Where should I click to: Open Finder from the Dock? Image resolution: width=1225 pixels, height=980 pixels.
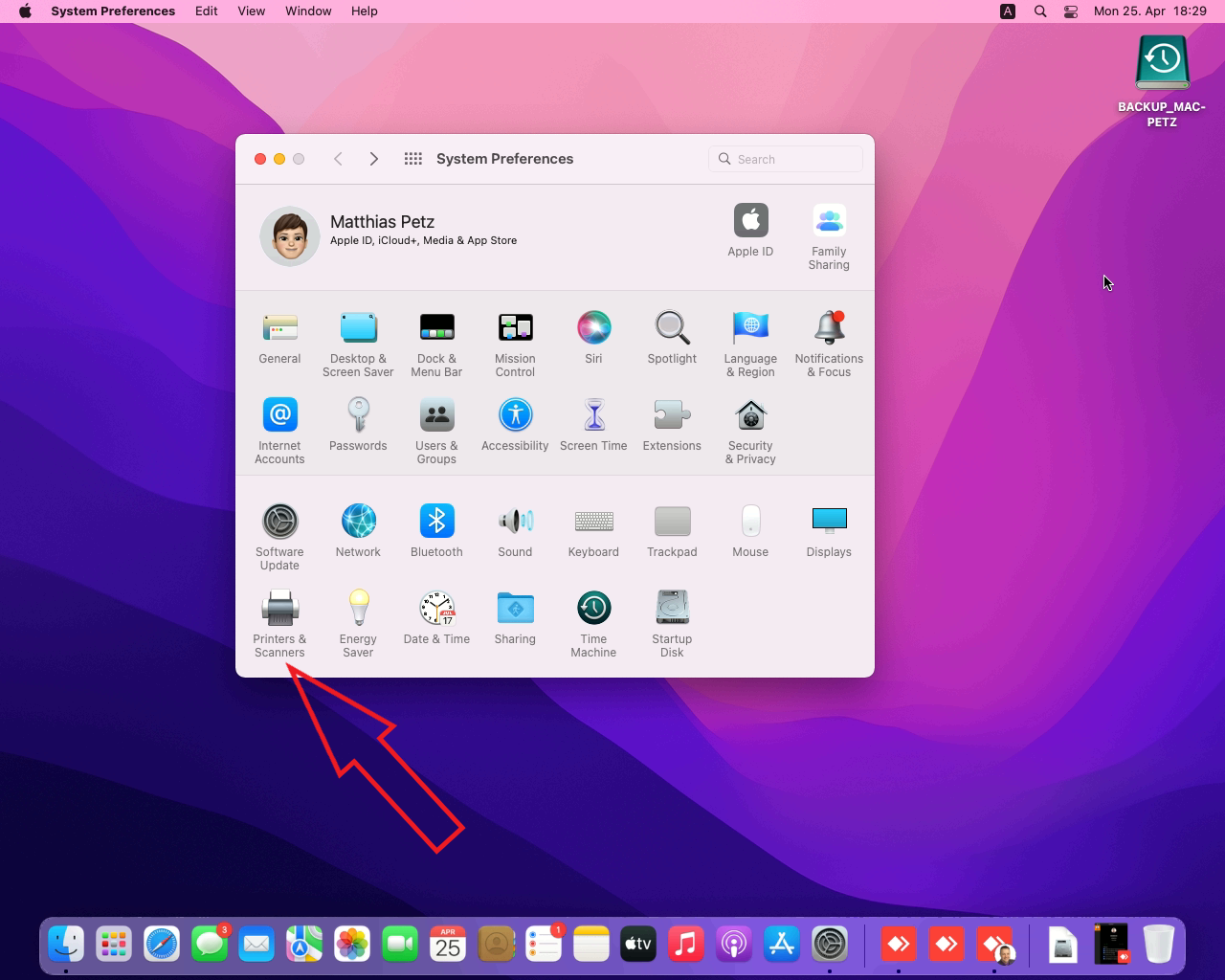coord(66,945)
